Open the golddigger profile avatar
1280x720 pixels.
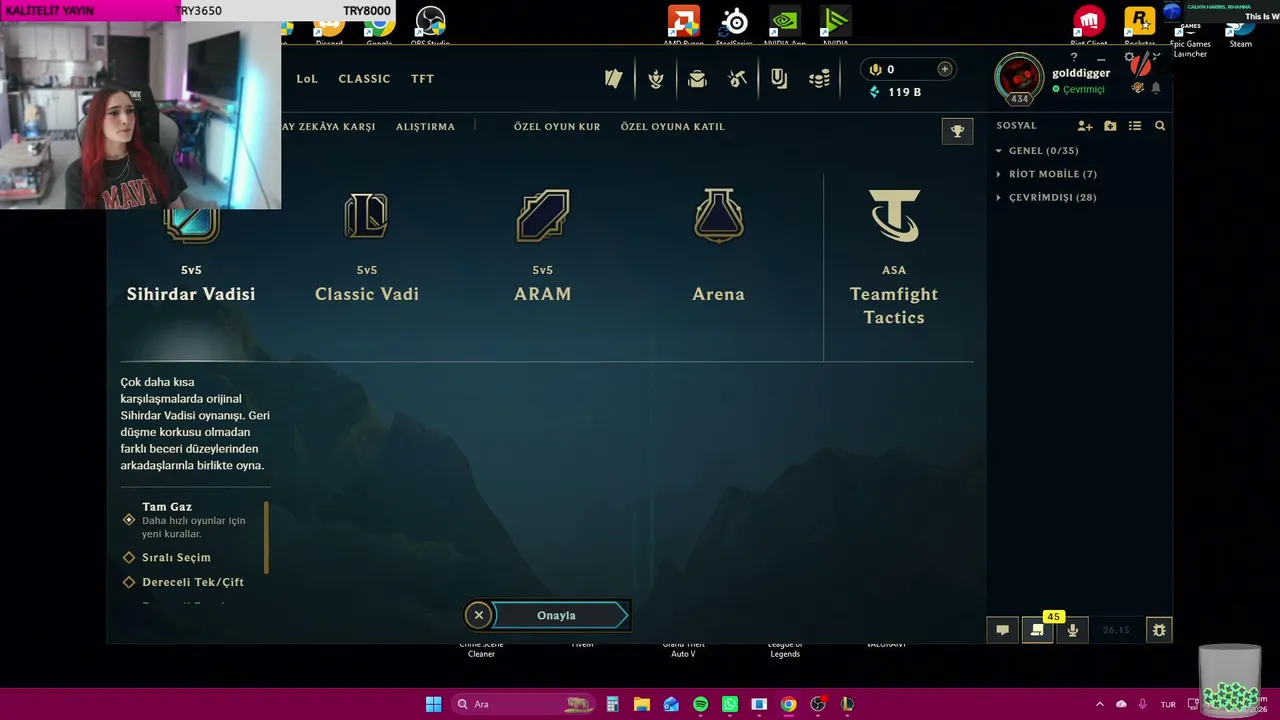(x=1019, y=77)
